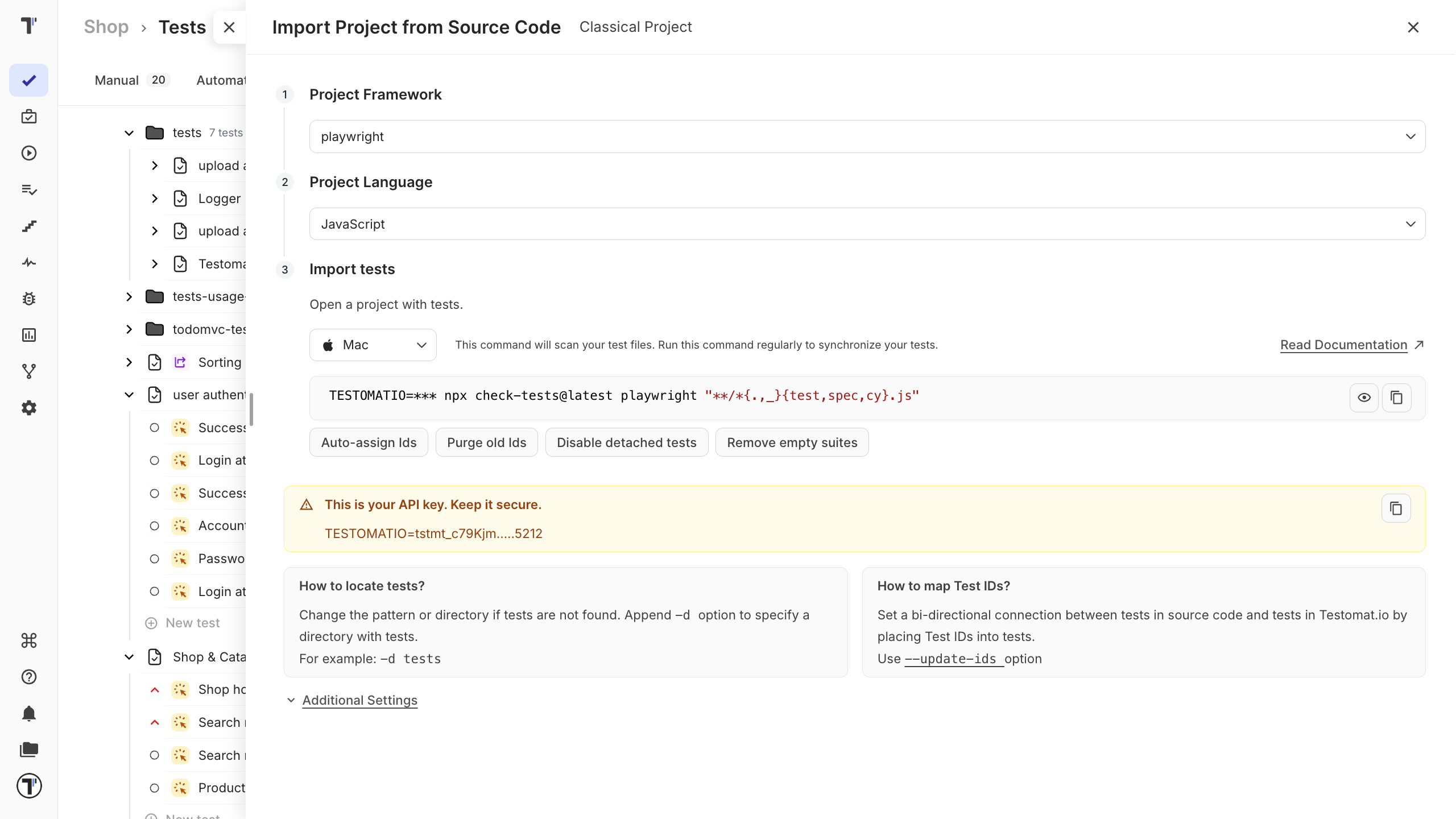Open the projects folder stack icon
This screenshot has height=819, width=1456.
click(29, 750)
